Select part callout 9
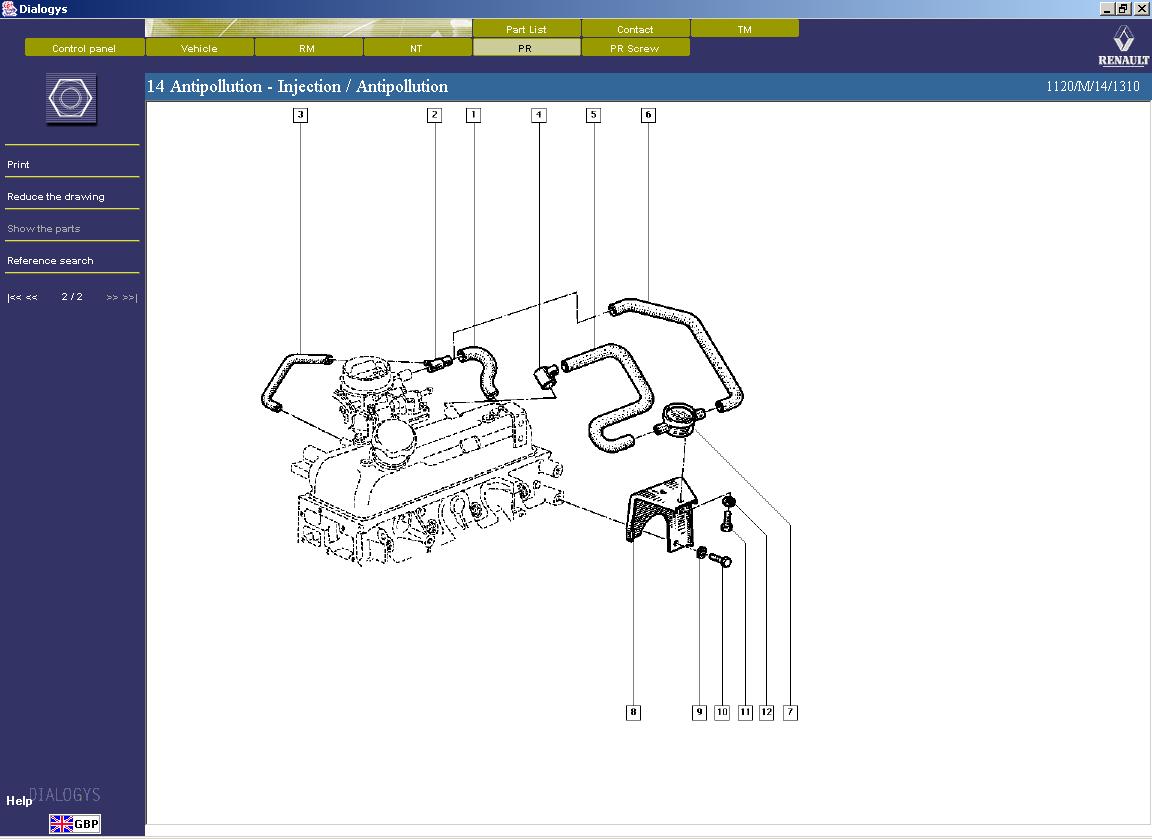Screen dimensions: 1152x839 click(x=699, y=712)
